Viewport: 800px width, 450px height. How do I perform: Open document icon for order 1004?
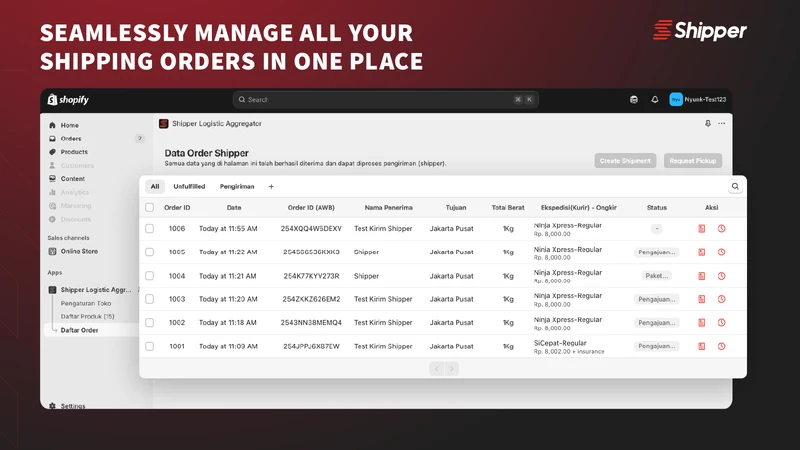(702, 276)
